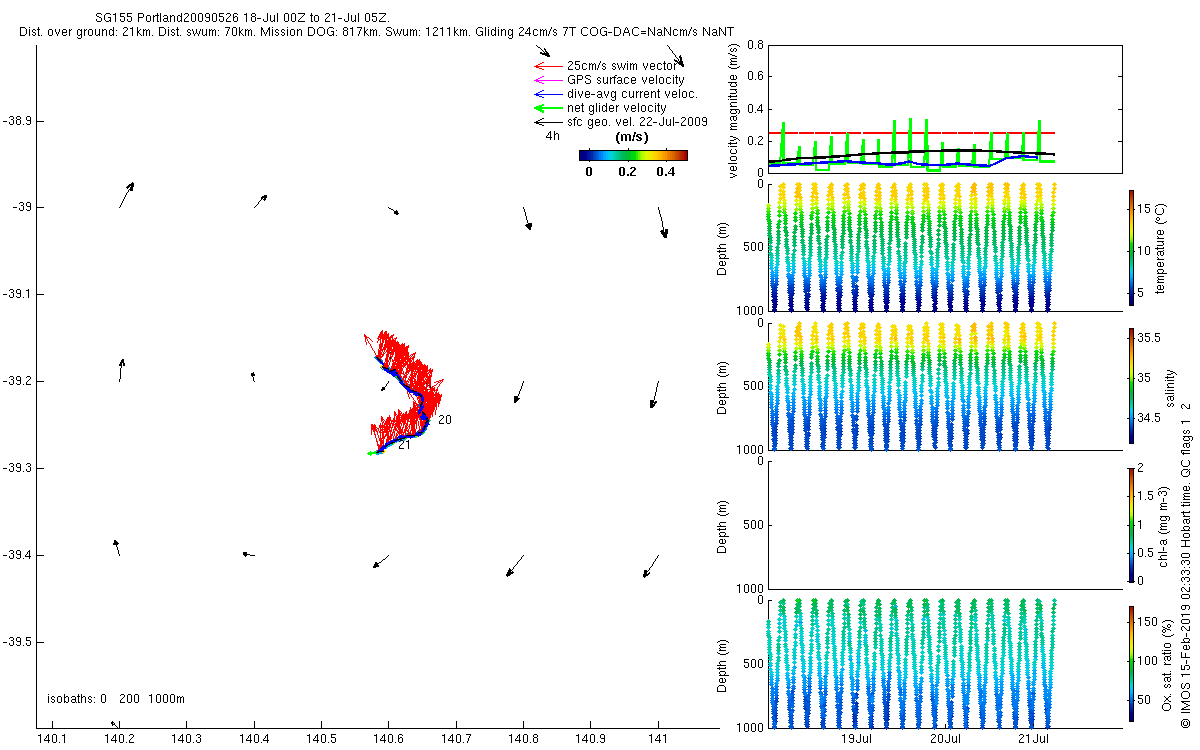Click the 'Depth (m)' label of the oxygen panel
Viewport: 1200px width, 750px height.
[x=724, y=664]
